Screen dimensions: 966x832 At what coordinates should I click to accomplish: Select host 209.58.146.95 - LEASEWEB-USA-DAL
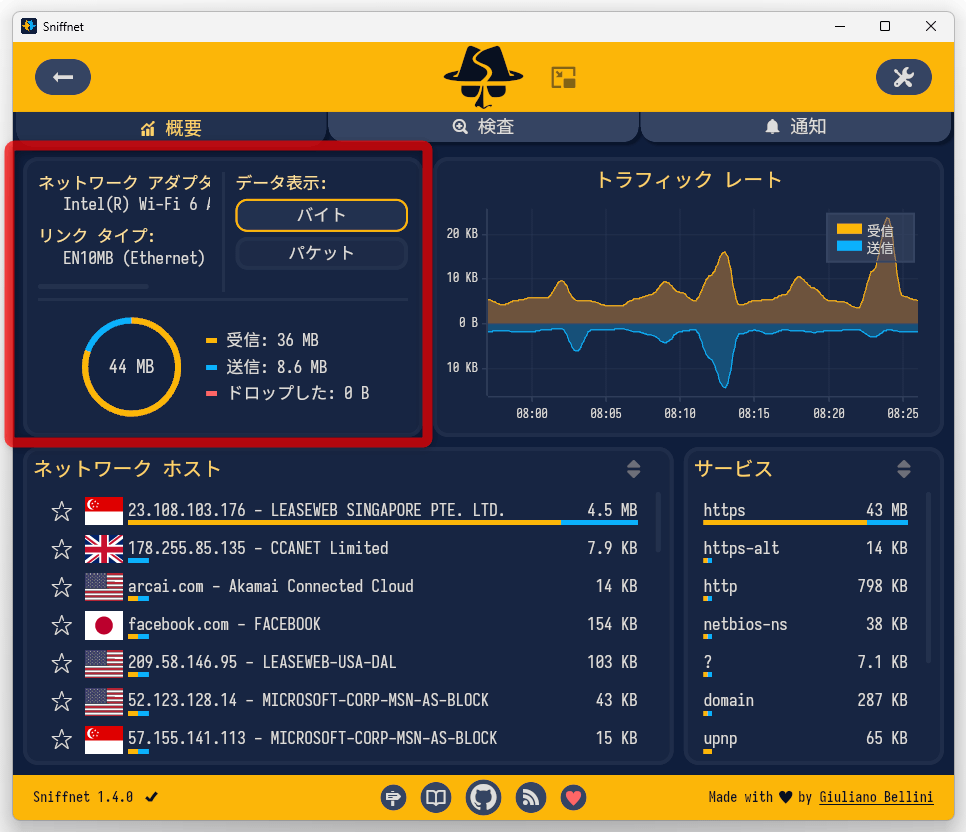tap(383, 663)
